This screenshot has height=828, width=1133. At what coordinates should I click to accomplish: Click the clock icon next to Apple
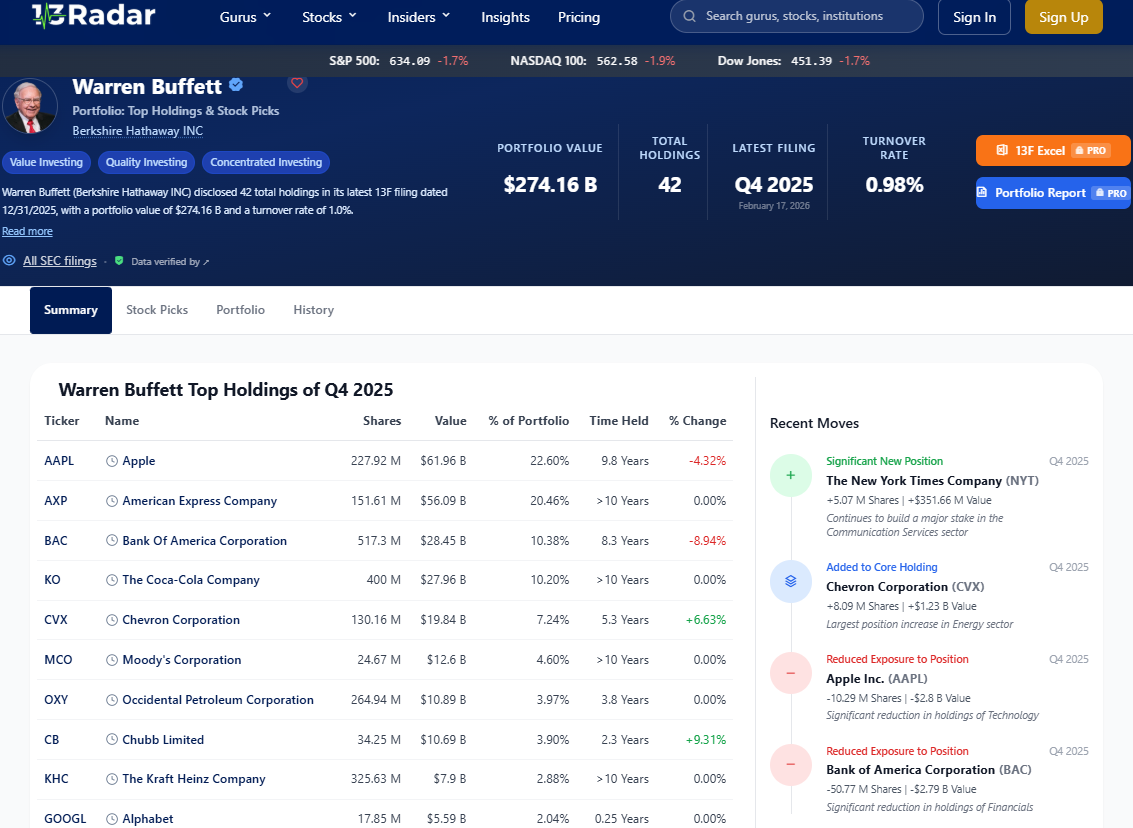(x=112, y=461)
